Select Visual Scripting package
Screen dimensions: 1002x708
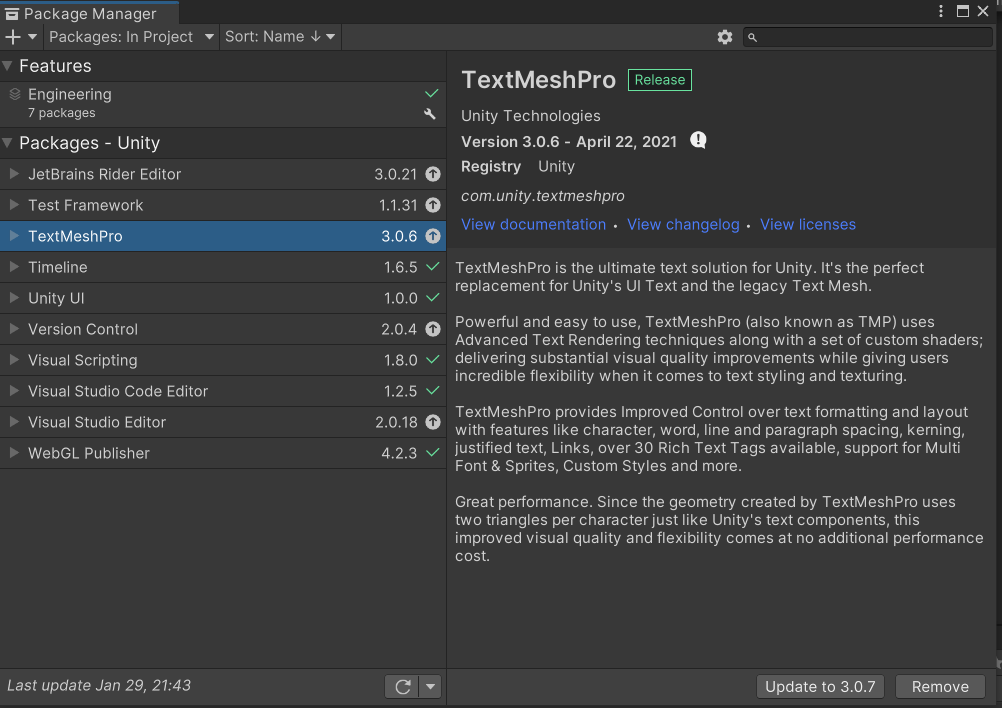pyautogui.click(x=223, y=360)
